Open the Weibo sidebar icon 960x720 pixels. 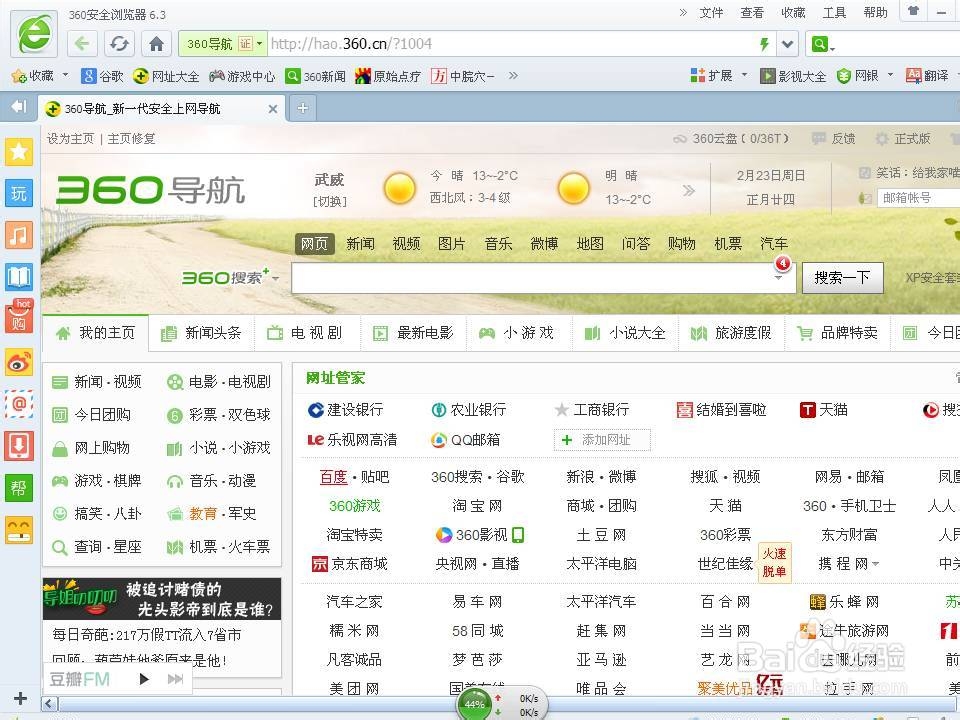pyautogui.click(x=19, y=362)
